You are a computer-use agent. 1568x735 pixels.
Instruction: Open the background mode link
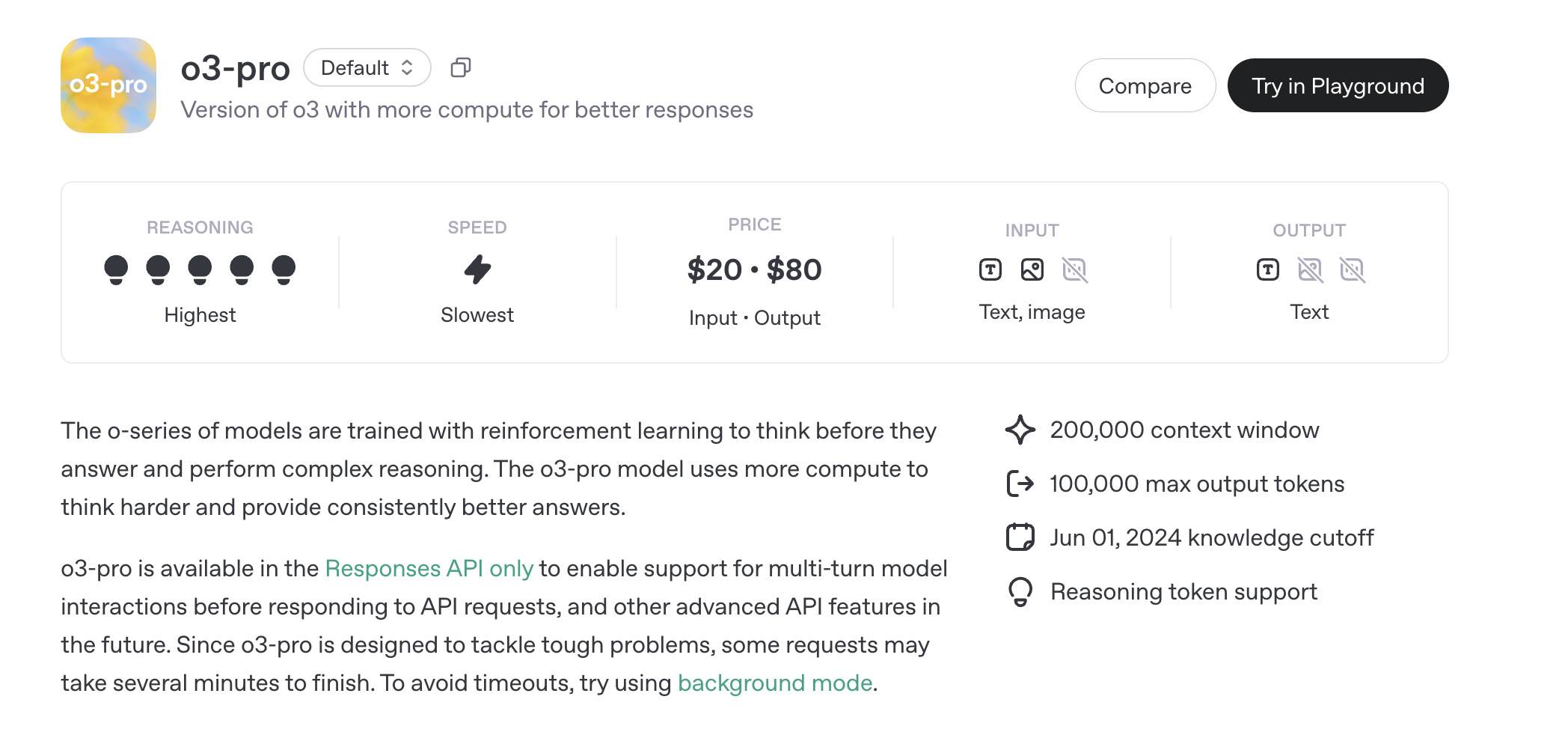(775, 683)
